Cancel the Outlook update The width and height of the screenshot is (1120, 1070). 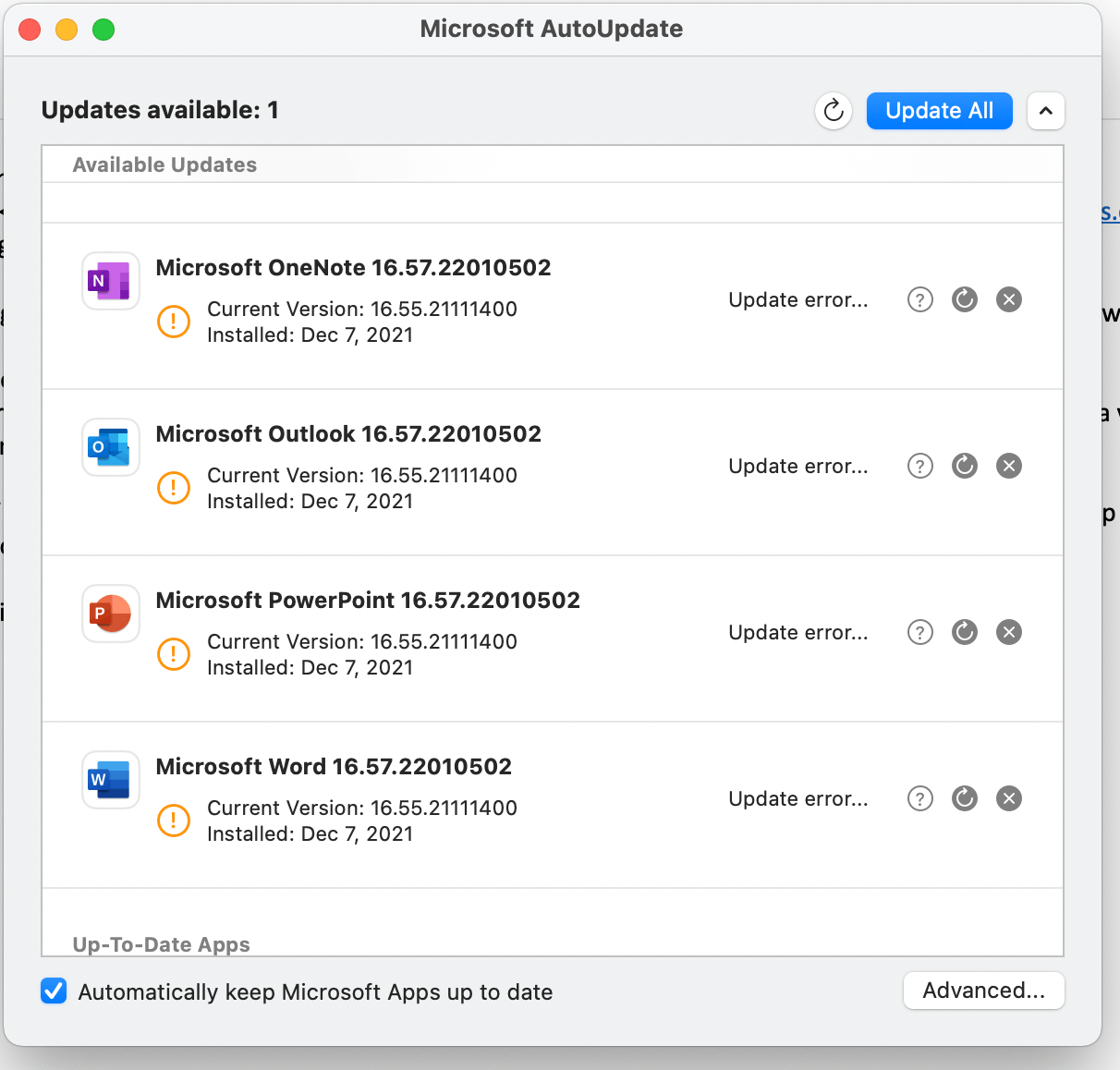click(x=1009, y=466)
